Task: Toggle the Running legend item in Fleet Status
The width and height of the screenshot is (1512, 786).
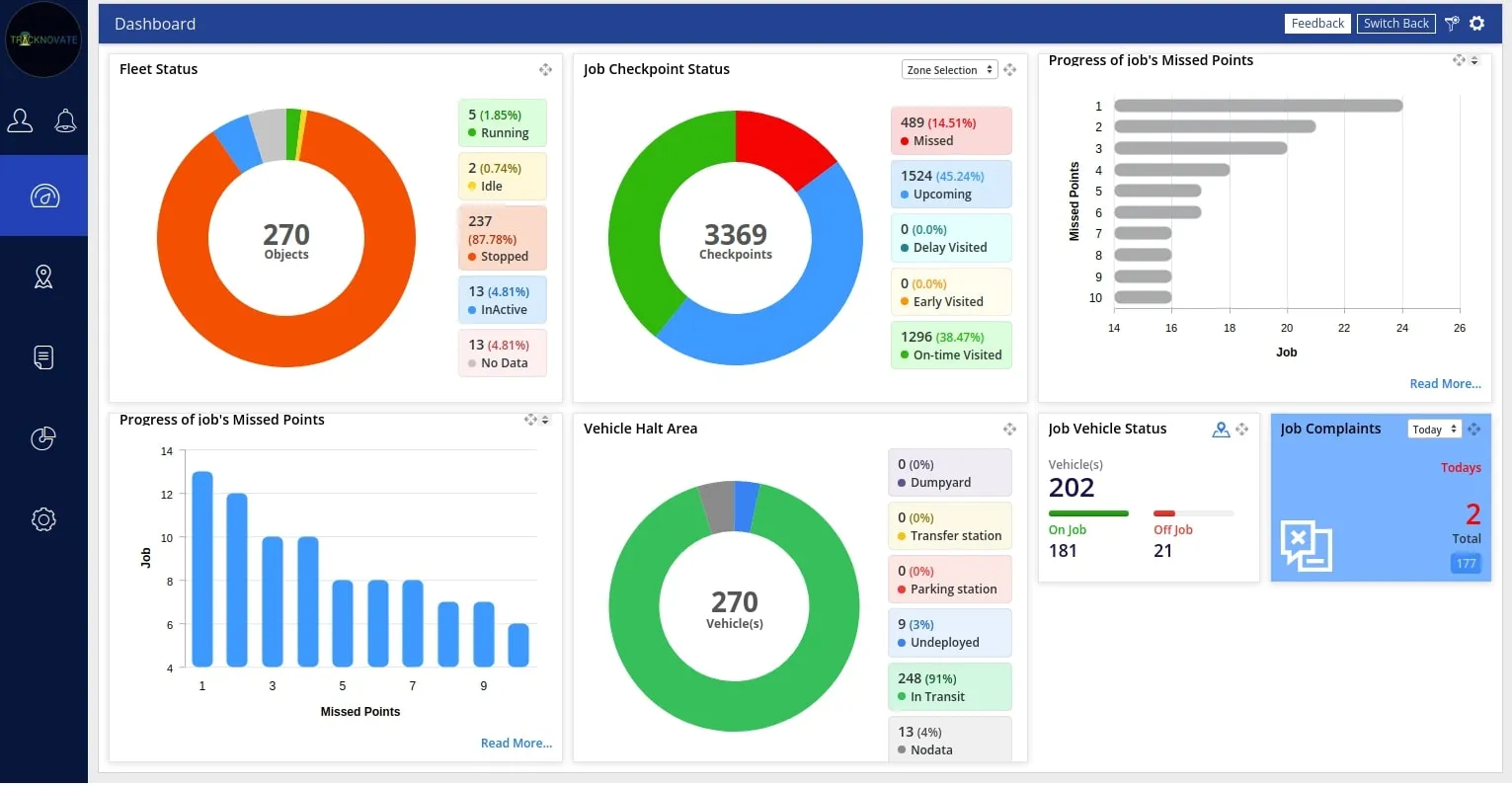Action: pos(502,123)
